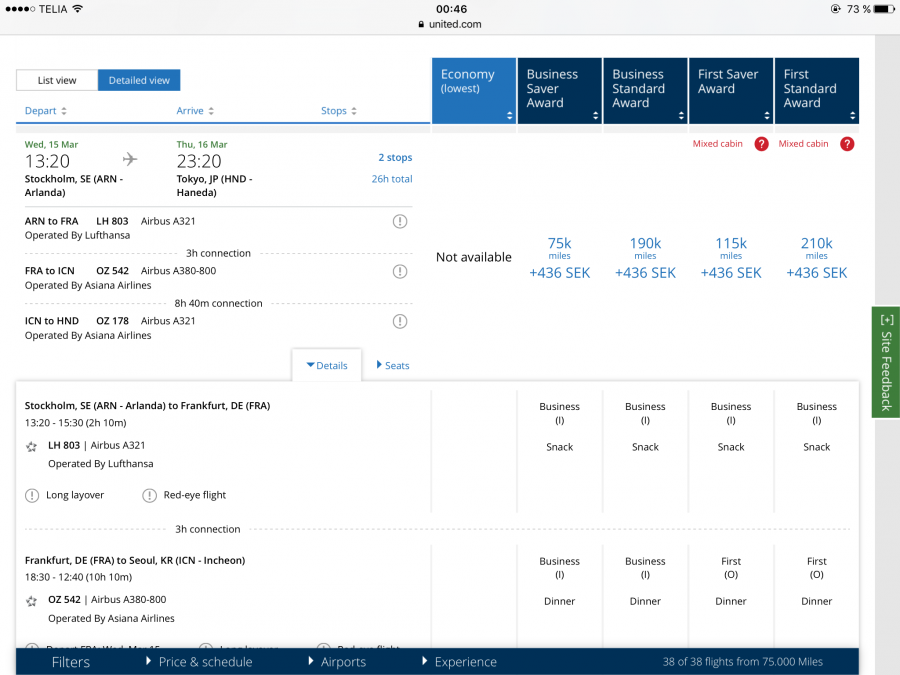Sort flights by Depart column

[46, 111]
